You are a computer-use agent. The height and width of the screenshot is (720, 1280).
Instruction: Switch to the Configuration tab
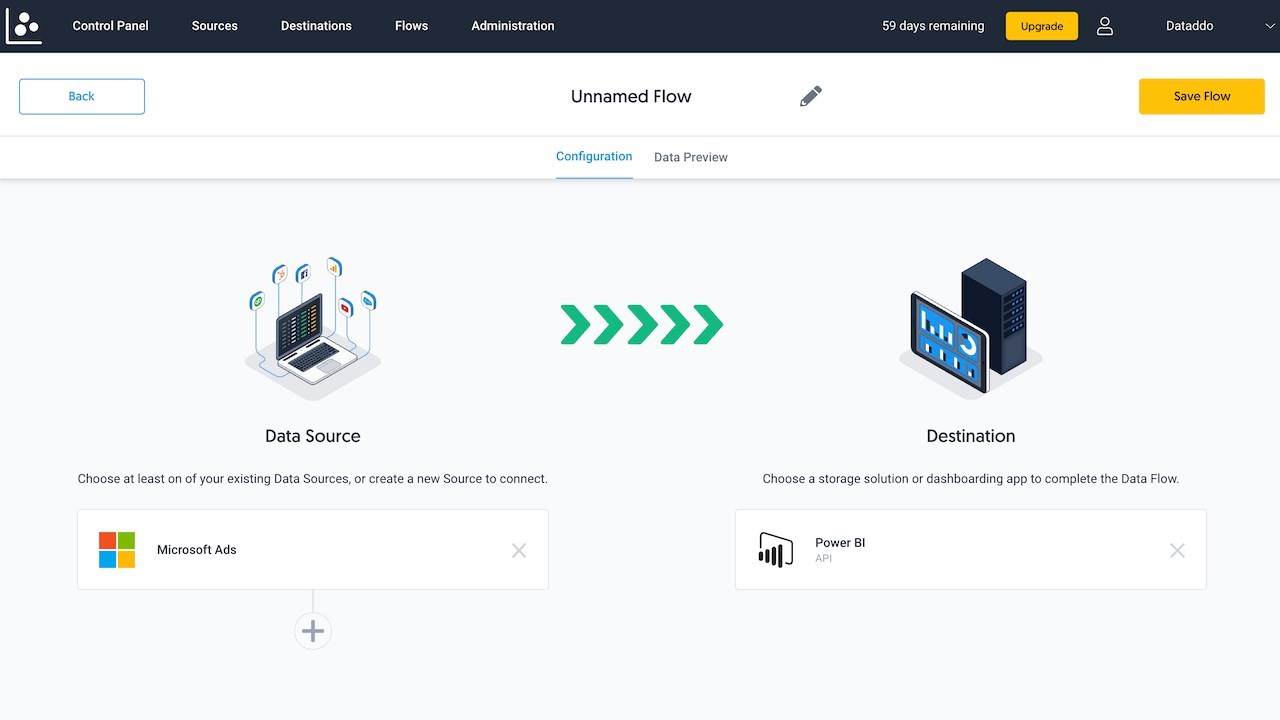click(x=594, y=157)
